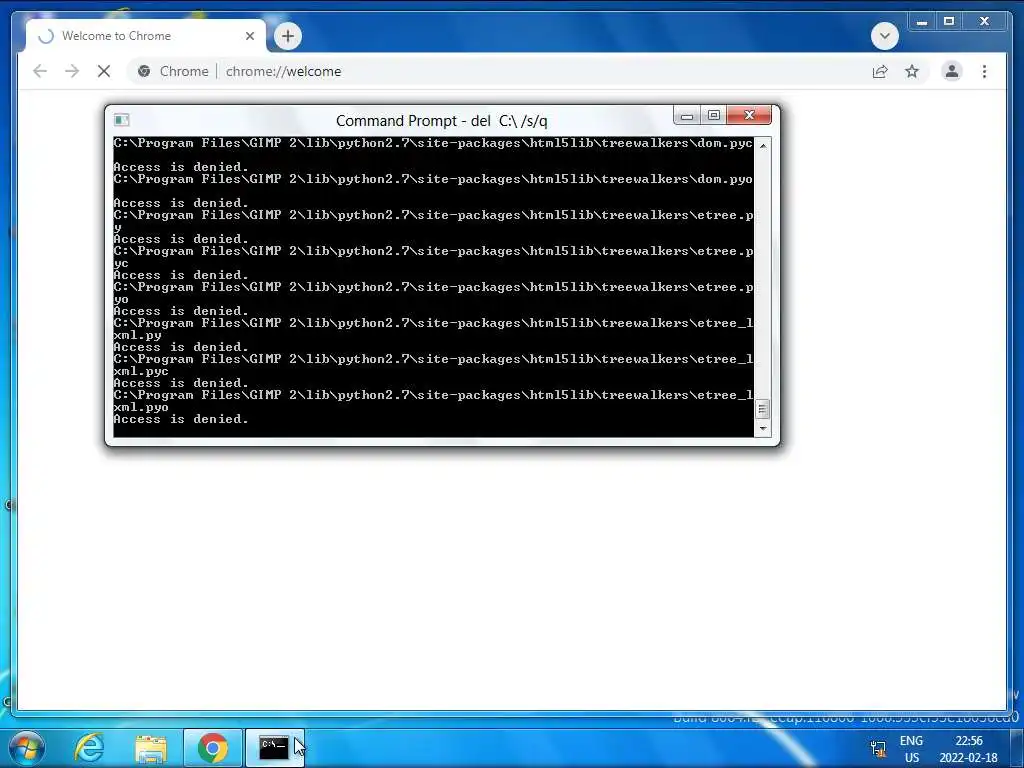Close the Welcome to Chrome tab
The image size is (1024, 768).
pyautogui.click(x=249, y=36)
